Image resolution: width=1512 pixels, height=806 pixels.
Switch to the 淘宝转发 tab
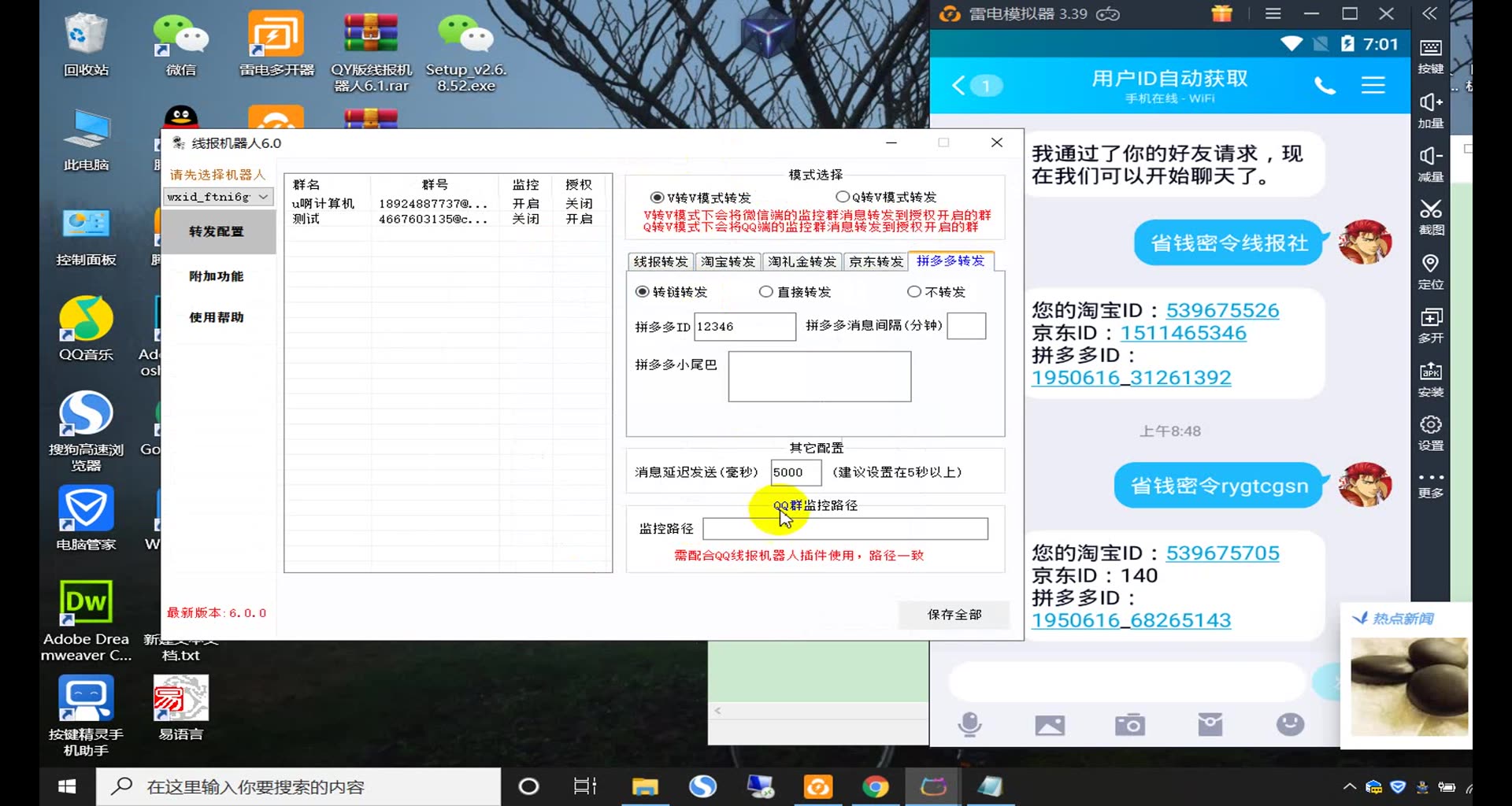pyautogui.click(x=728, y=261)
